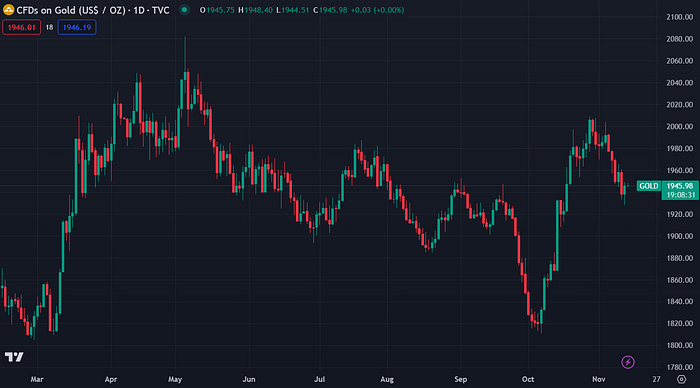Click the blue buy price 1946.19 button

coord(77,27)
